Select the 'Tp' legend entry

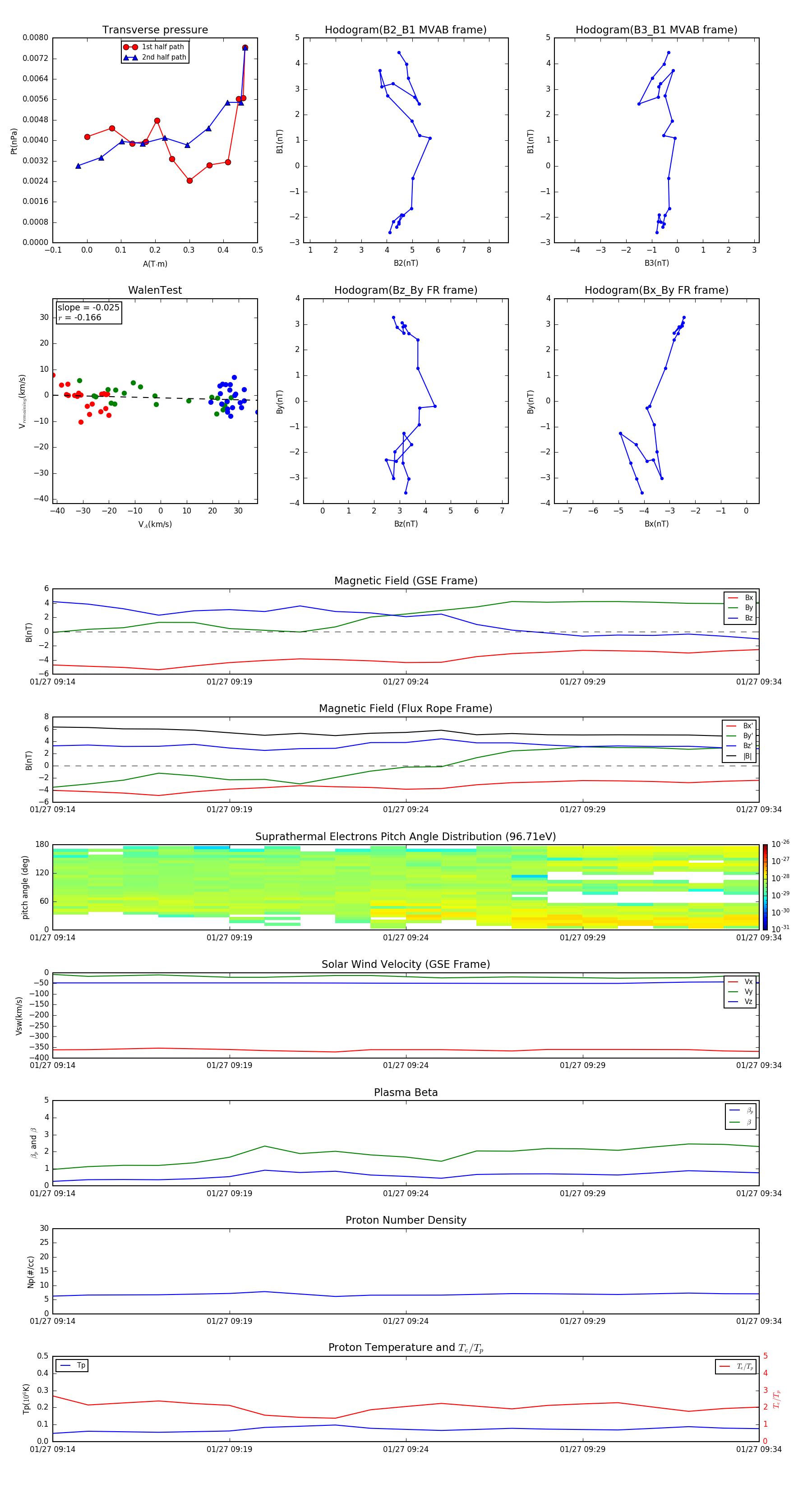tap(72, 1366)
